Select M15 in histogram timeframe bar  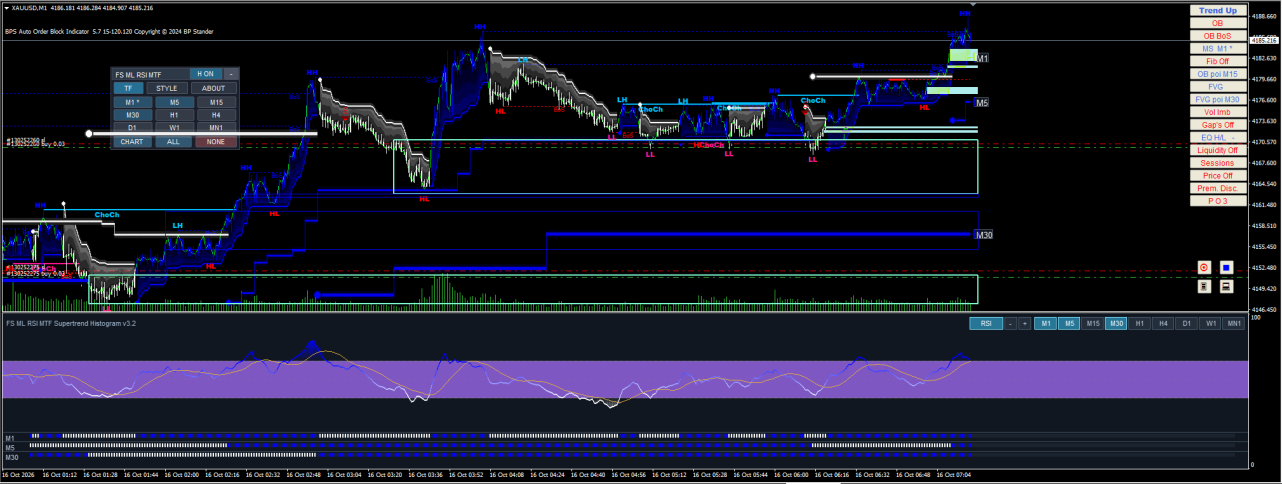coord(1093,324)
